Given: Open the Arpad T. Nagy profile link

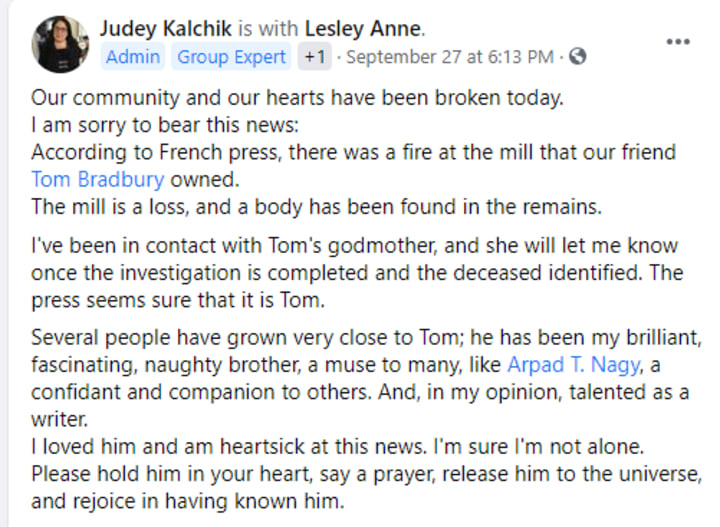Looking at the screenshot, I should coord(573,364).
